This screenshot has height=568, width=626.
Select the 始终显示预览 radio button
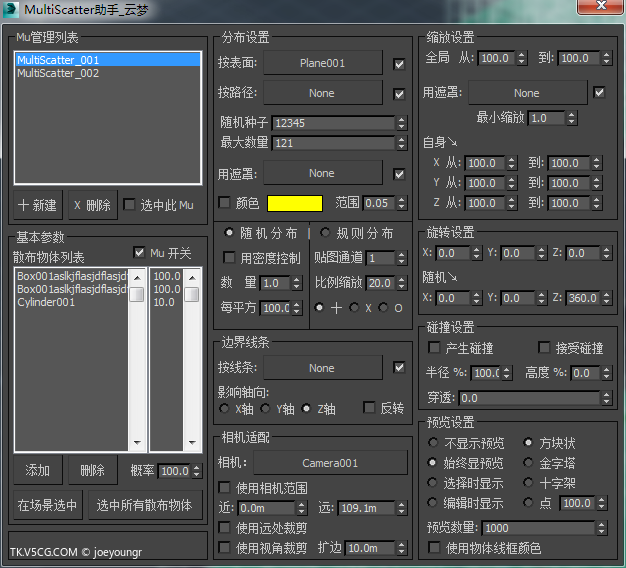click(432, 462)
